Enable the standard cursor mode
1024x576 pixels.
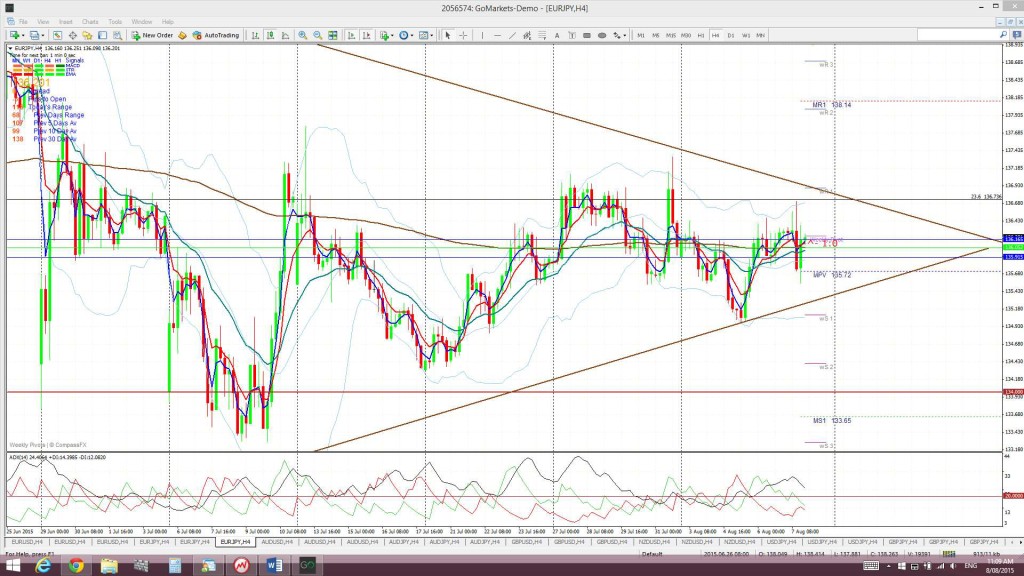tap(447, 35)
